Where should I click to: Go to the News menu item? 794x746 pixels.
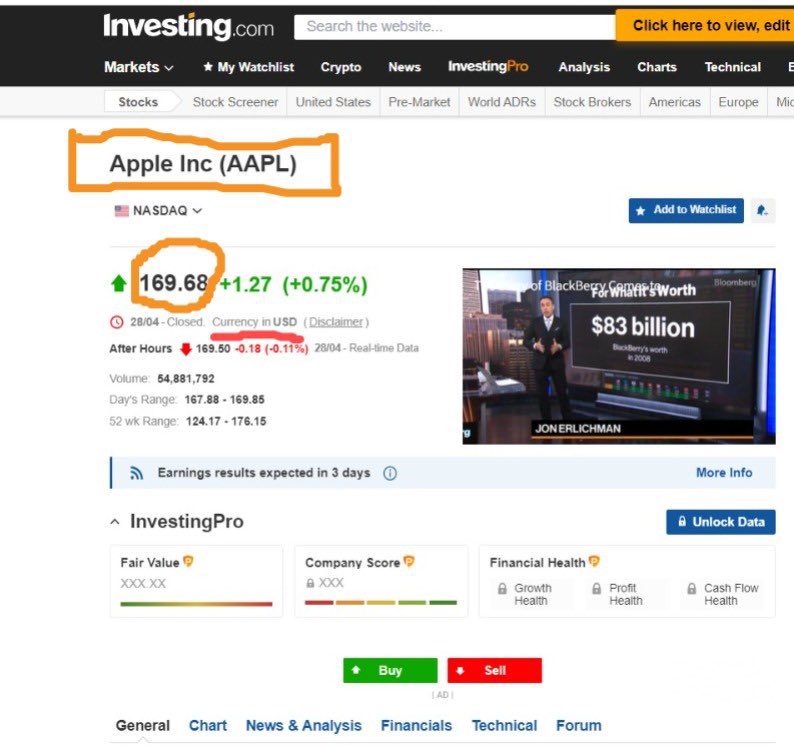(x=405, y=67)
